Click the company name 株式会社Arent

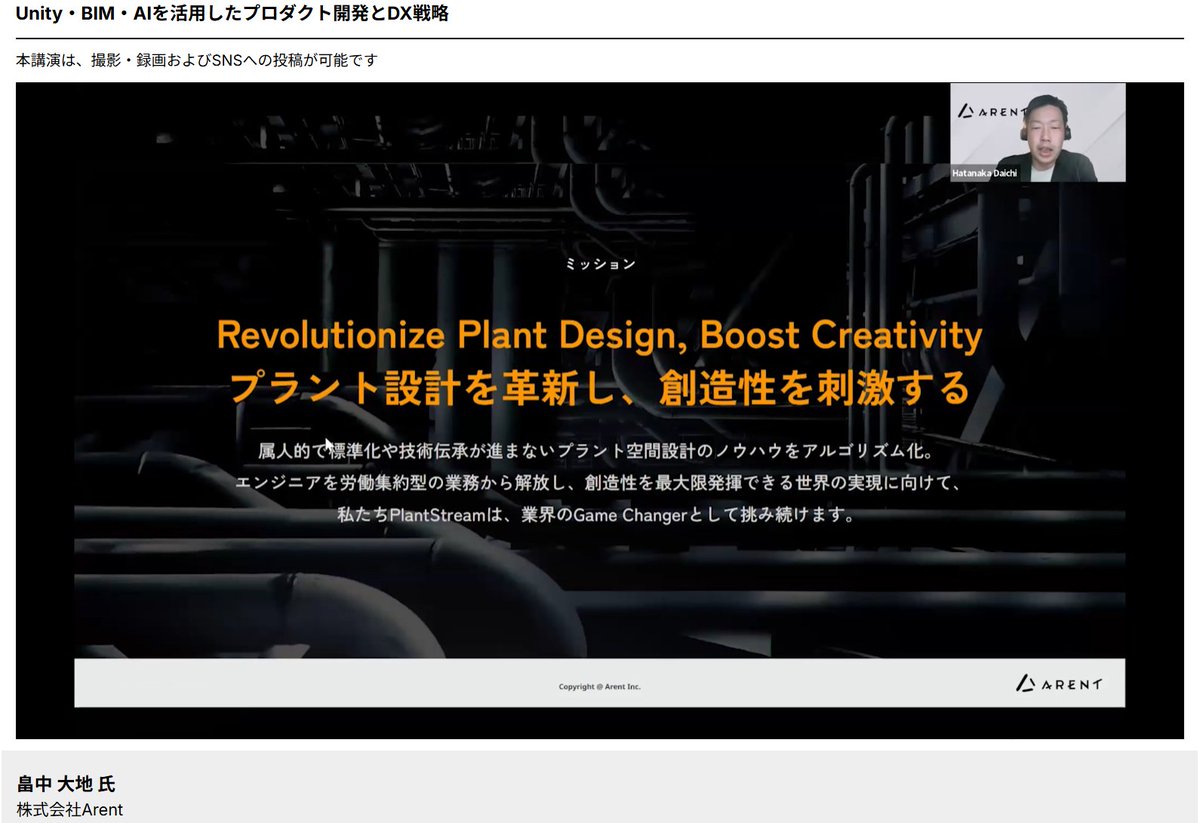point(70,810)
